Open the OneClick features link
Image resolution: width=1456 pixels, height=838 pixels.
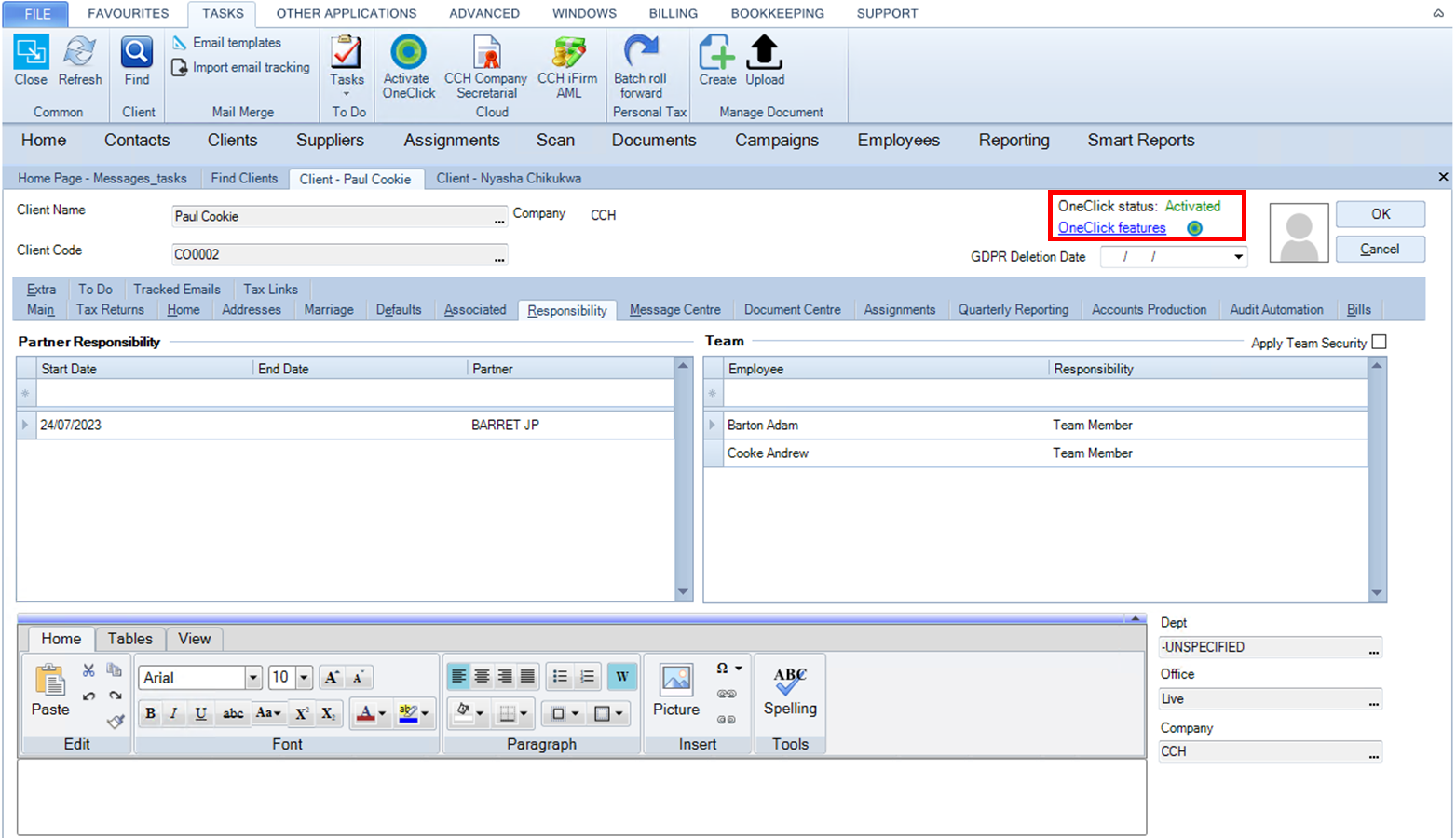[1111, 228]
